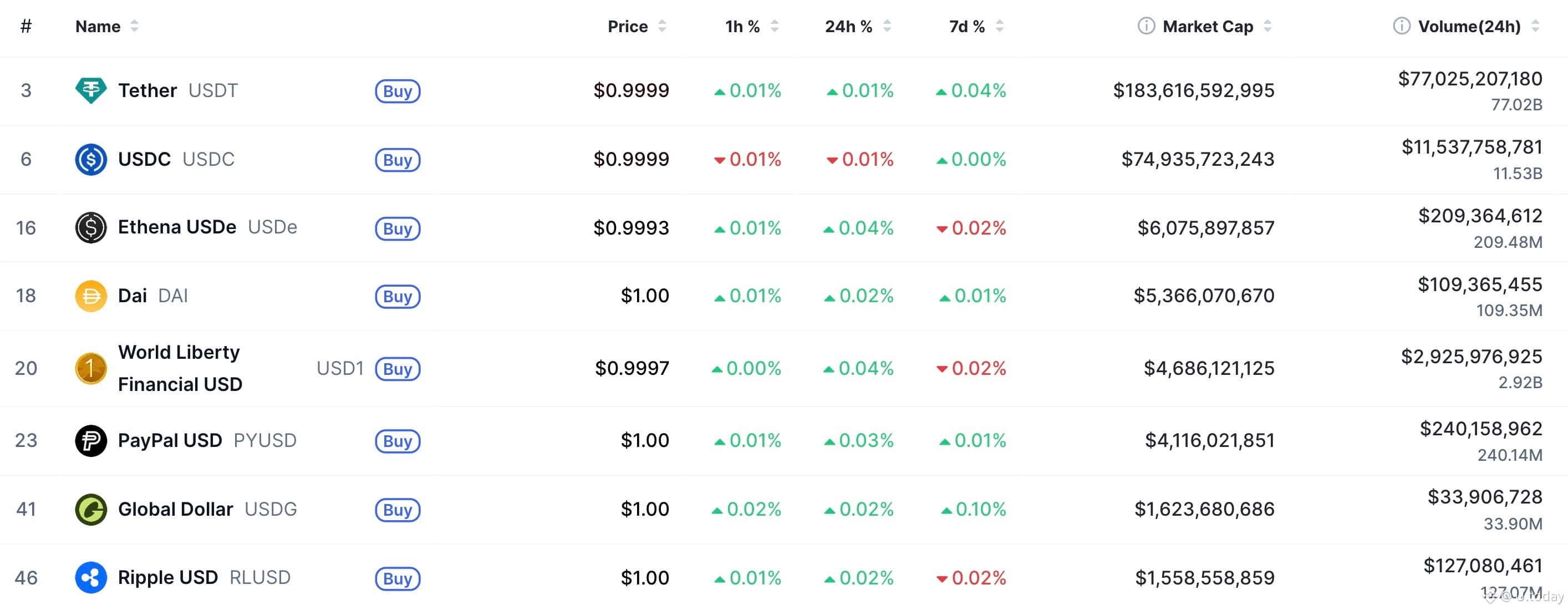Click the World Liberty Financial USD logo
This screenshot has width=1568, height=610.
point(91,368)
